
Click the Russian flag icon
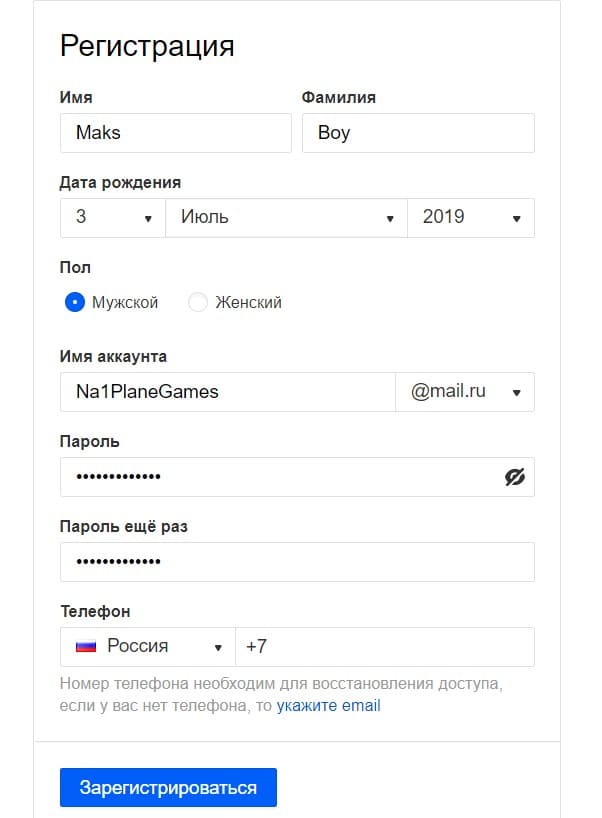(x=86, y=647)
